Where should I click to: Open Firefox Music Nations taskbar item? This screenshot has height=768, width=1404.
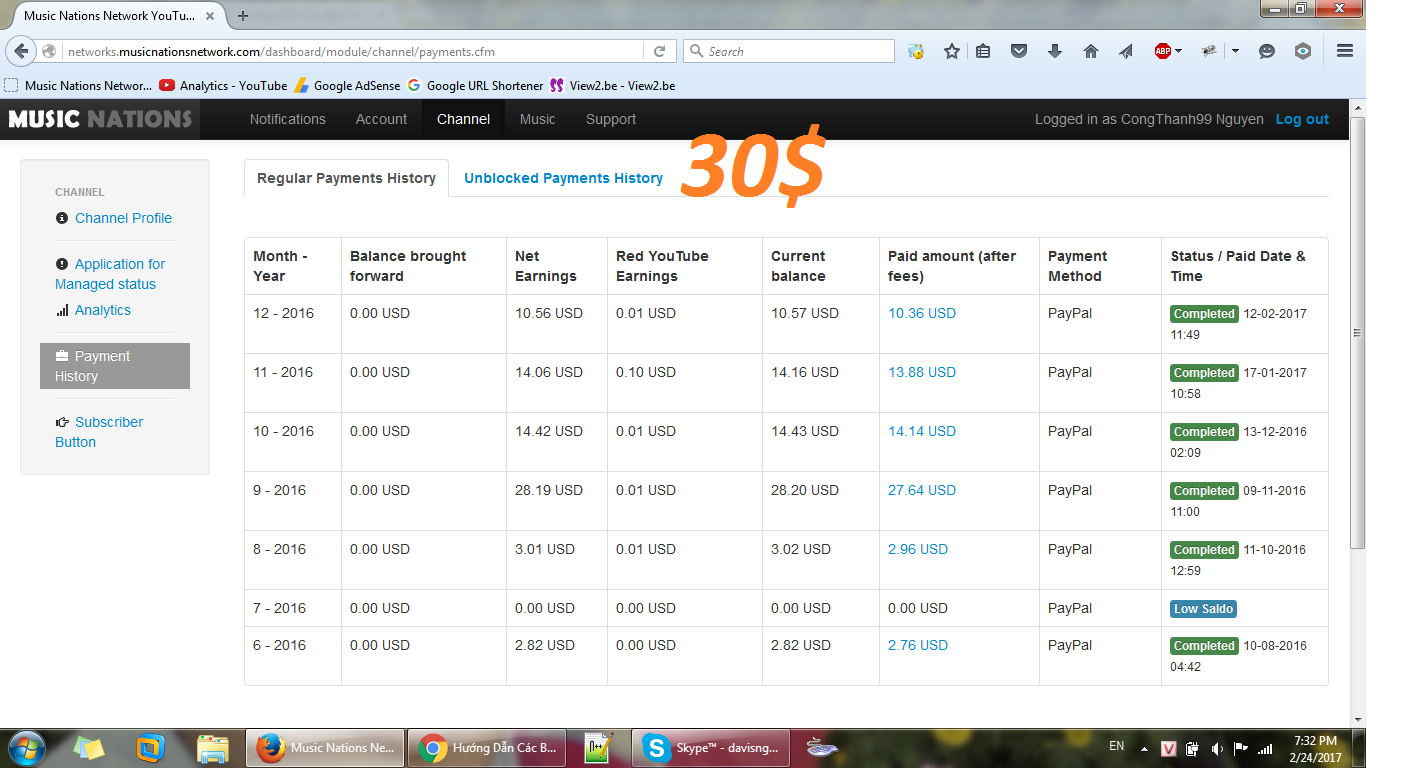[x=325, y=748]
